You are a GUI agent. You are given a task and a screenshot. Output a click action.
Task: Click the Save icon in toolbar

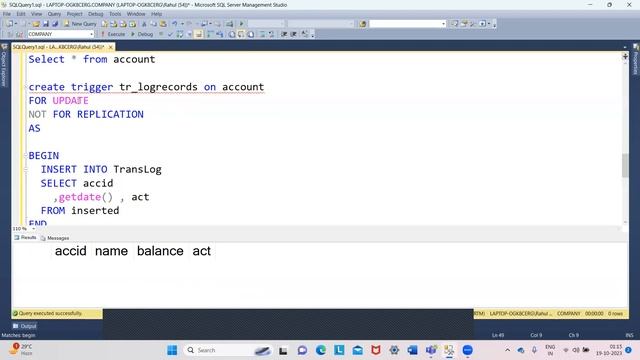pos(46,24)
